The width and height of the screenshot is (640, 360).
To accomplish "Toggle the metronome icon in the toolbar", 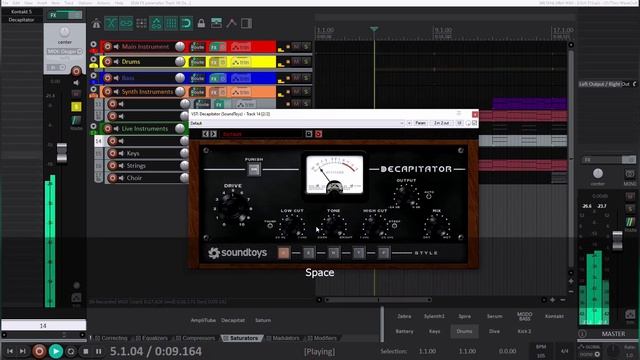I will click(x=96, y=23).
